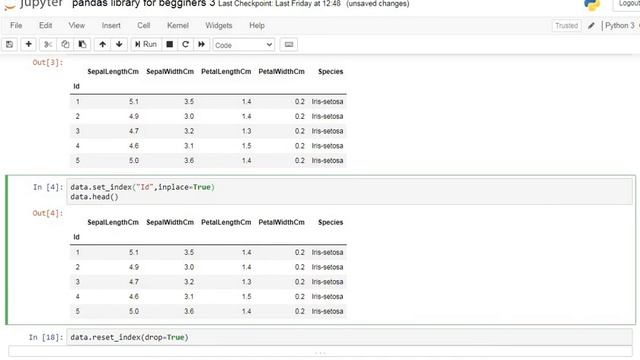Screen dimensions: 640x360
Task: Click Iris-setosa in row 5 of Out[3]
Action: coord(327,160)
